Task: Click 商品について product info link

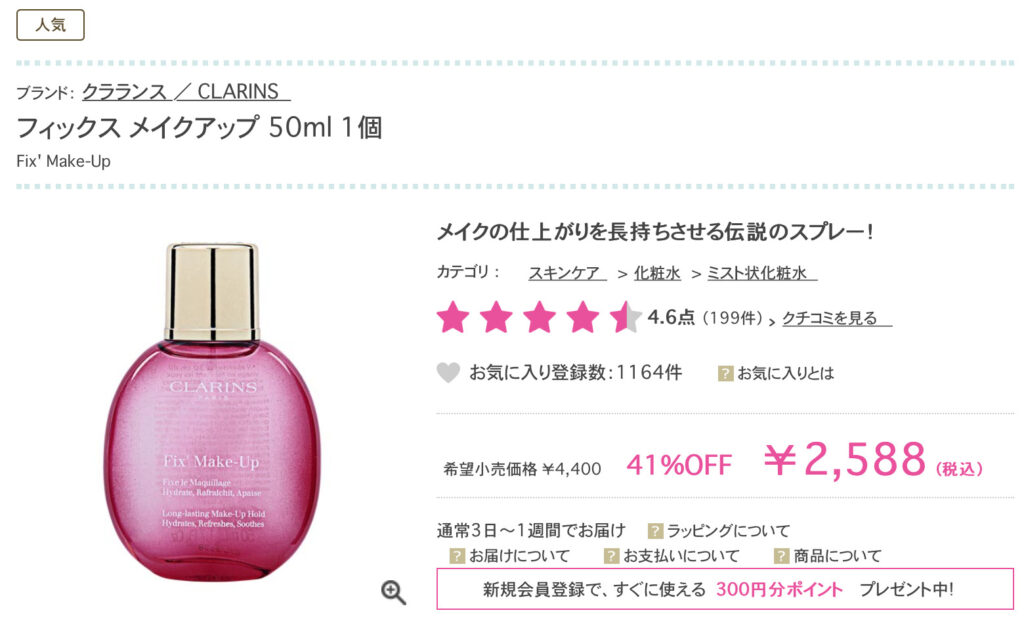Action: (837, 556)
